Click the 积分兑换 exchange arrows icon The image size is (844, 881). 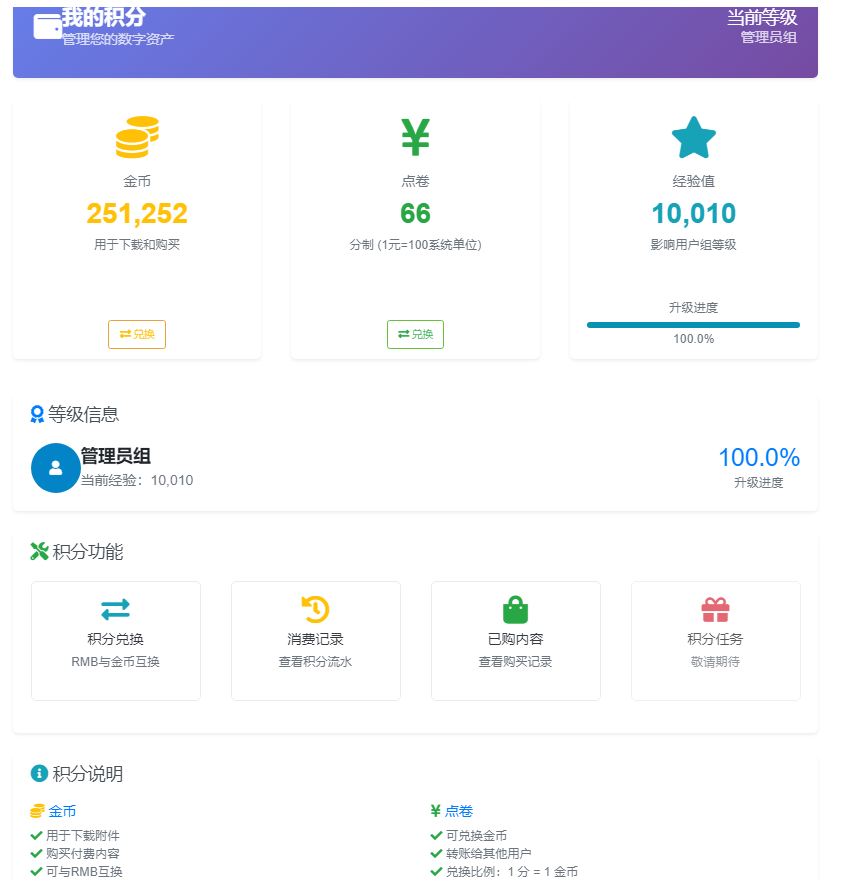click(x=116, y=608)
